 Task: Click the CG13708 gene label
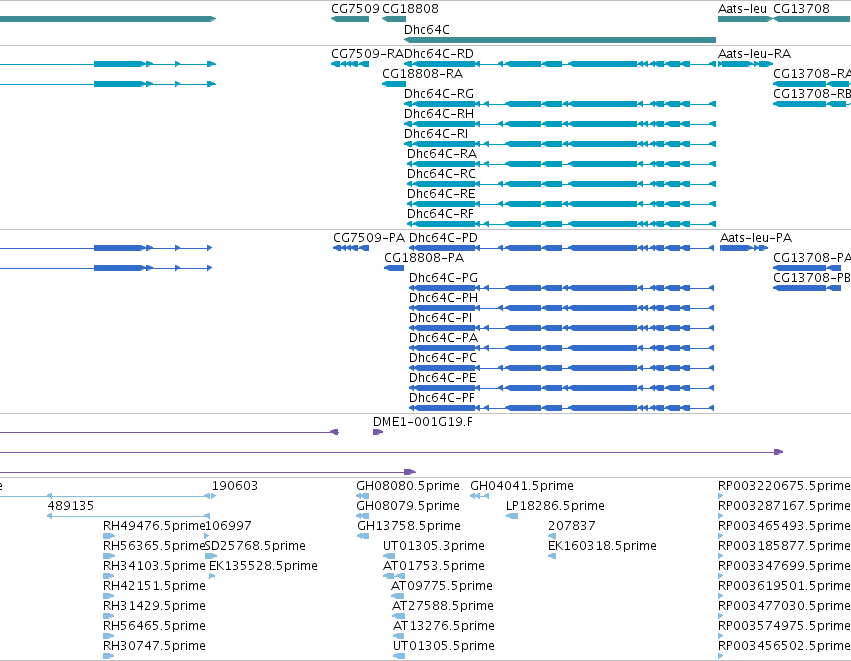801,9
